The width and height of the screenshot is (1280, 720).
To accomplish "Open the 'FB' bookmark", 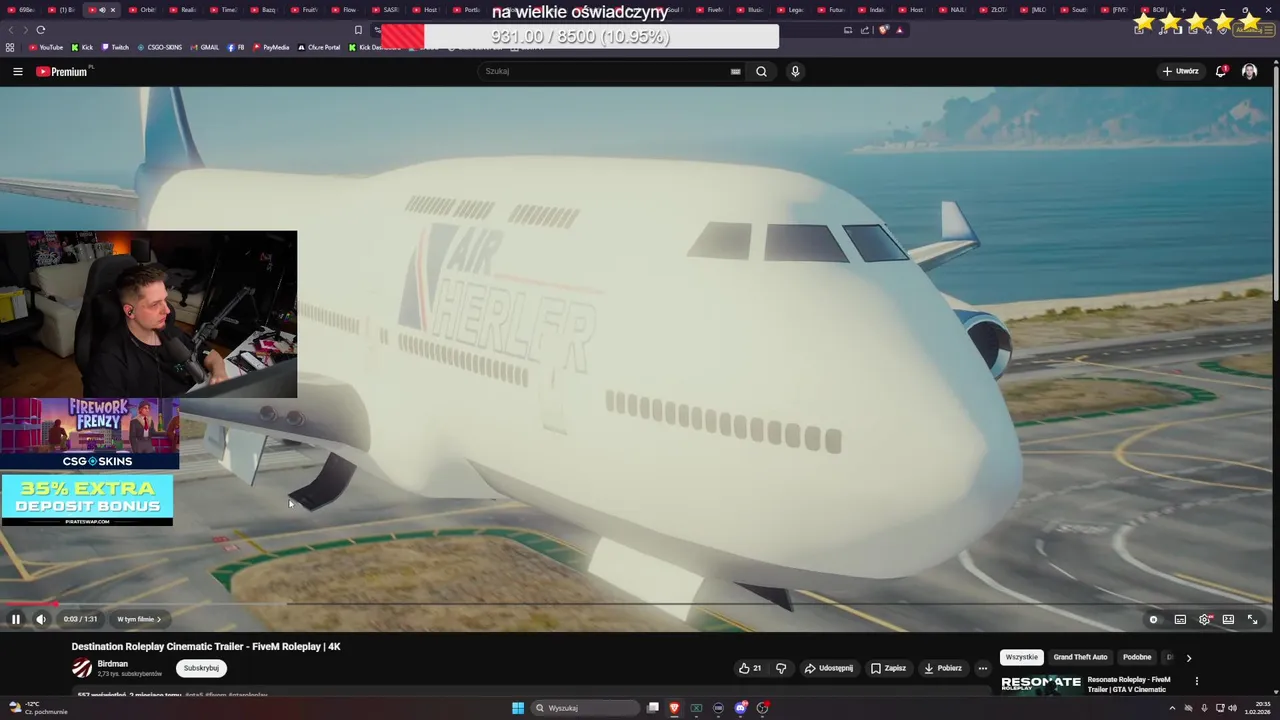I will (236, 47).
